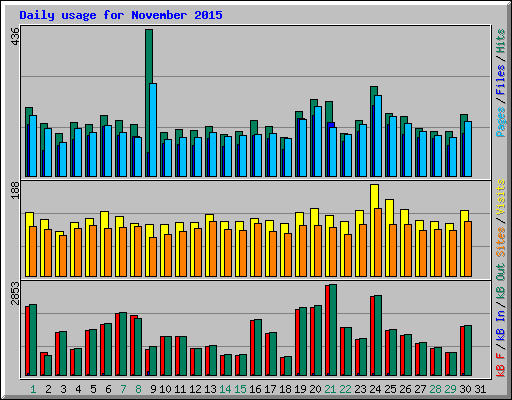The height and width of the screenshot is (400, 512).
Task: Click day 30 on the x-axis
Action: (465, 389)
